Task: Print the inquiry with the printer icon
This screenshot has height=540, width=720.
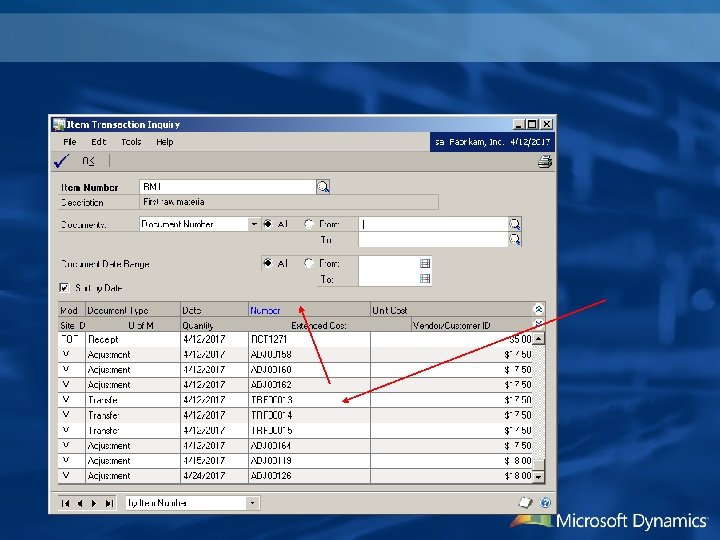Action: pyautogui.click(x=545, y=162)
